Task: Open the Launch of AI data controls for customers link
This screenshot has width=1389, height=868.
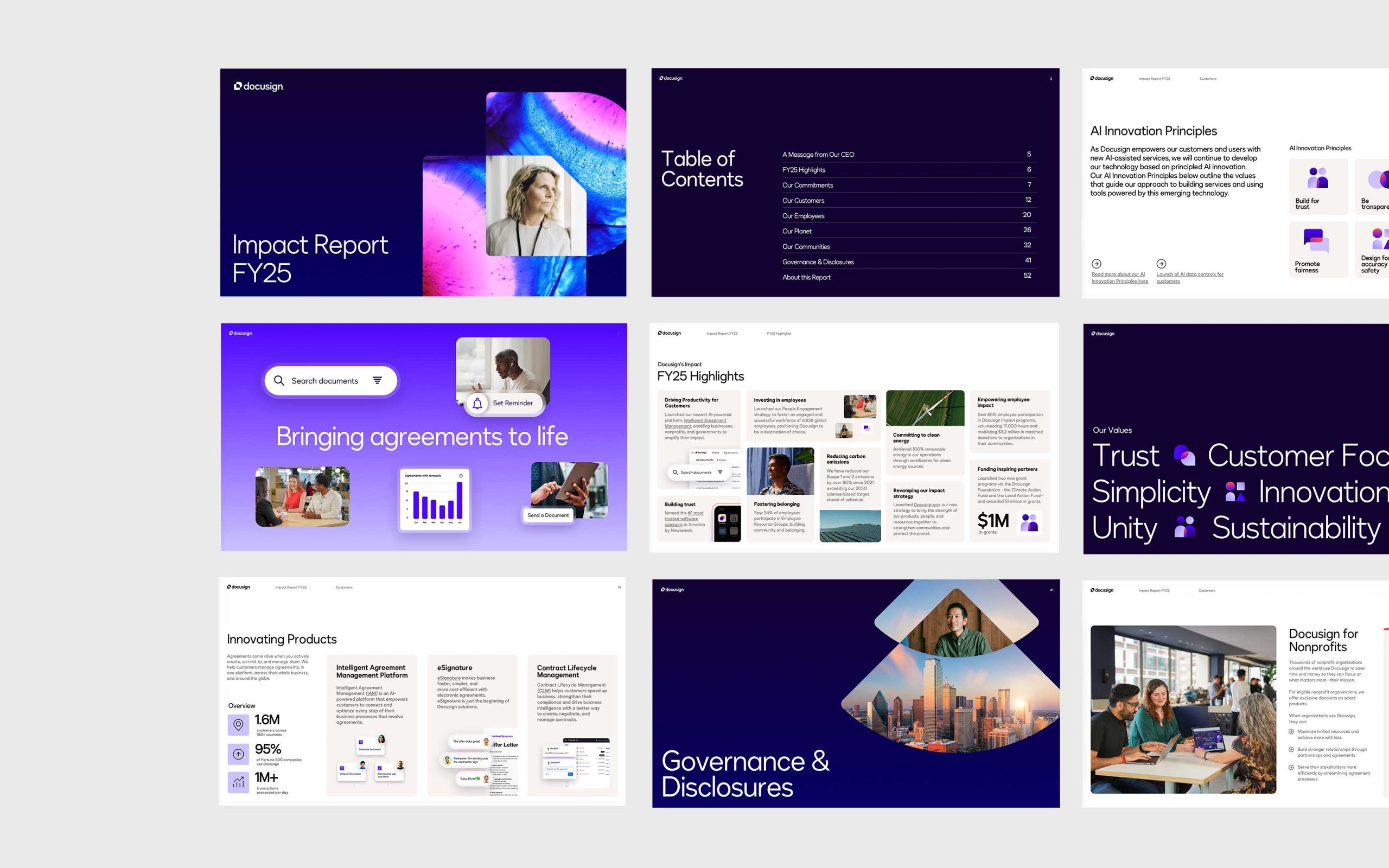Action: click(1190, 278)
